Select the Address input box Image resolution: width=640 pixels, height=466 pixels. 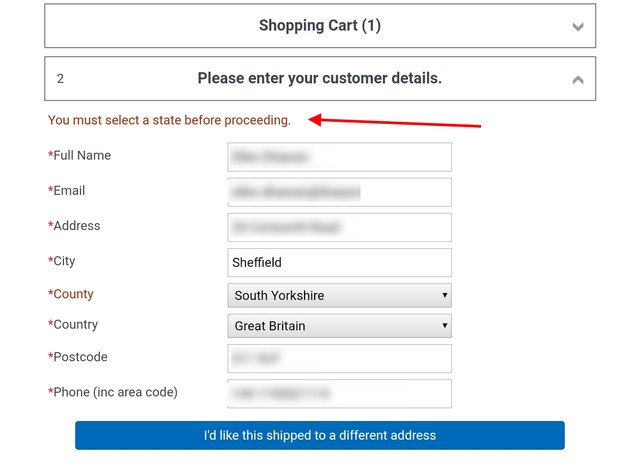coord(339,227)
